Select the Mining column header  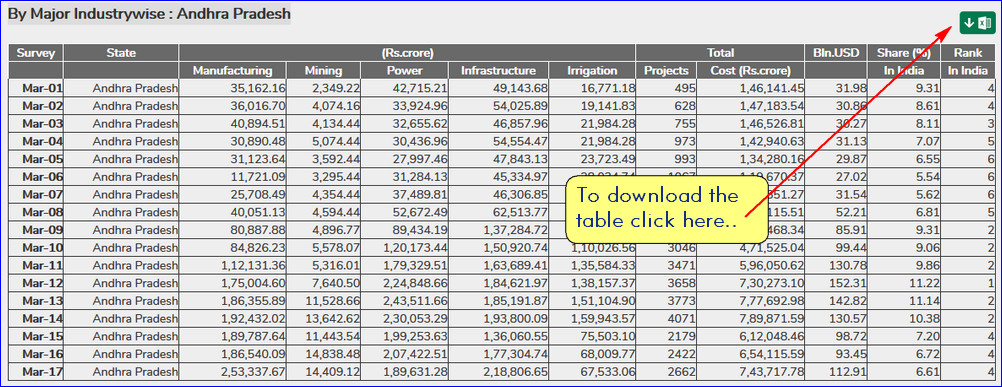[x=323, y=71]
